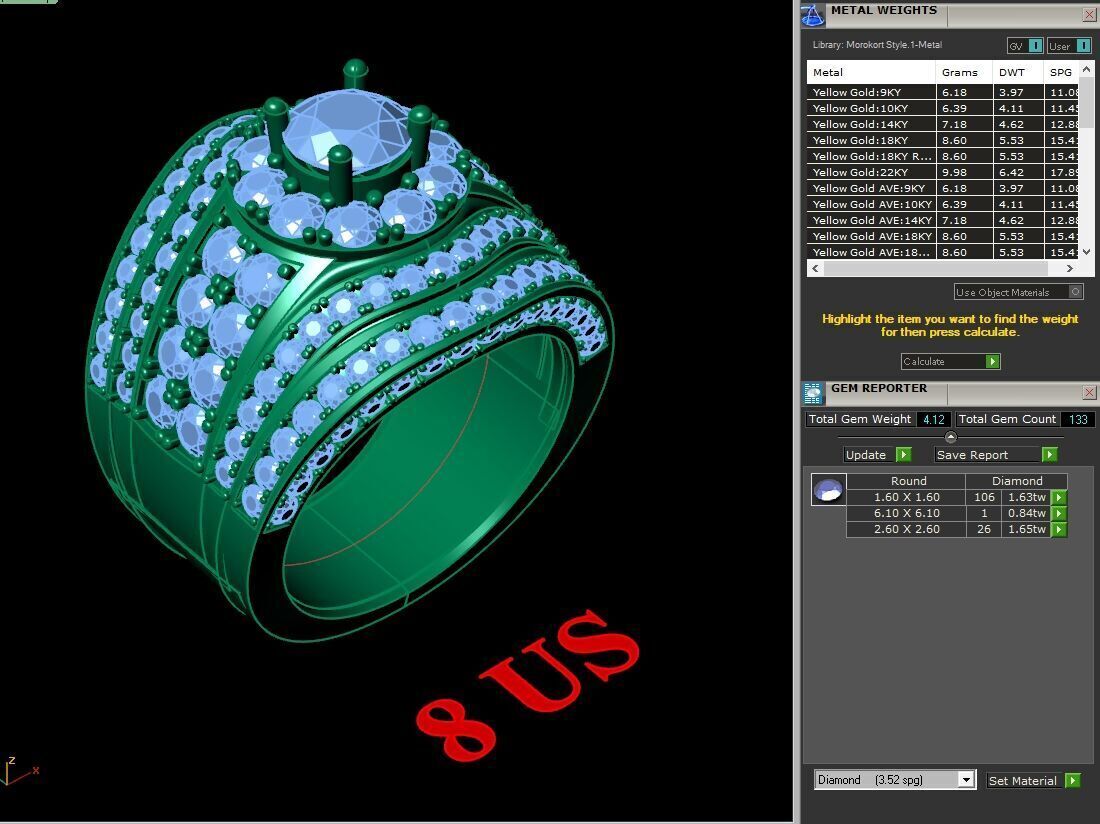This screenshot has width=1100, height=824.
Task: Click the green arrow beside Save Report
Action: click(1049, 454)
